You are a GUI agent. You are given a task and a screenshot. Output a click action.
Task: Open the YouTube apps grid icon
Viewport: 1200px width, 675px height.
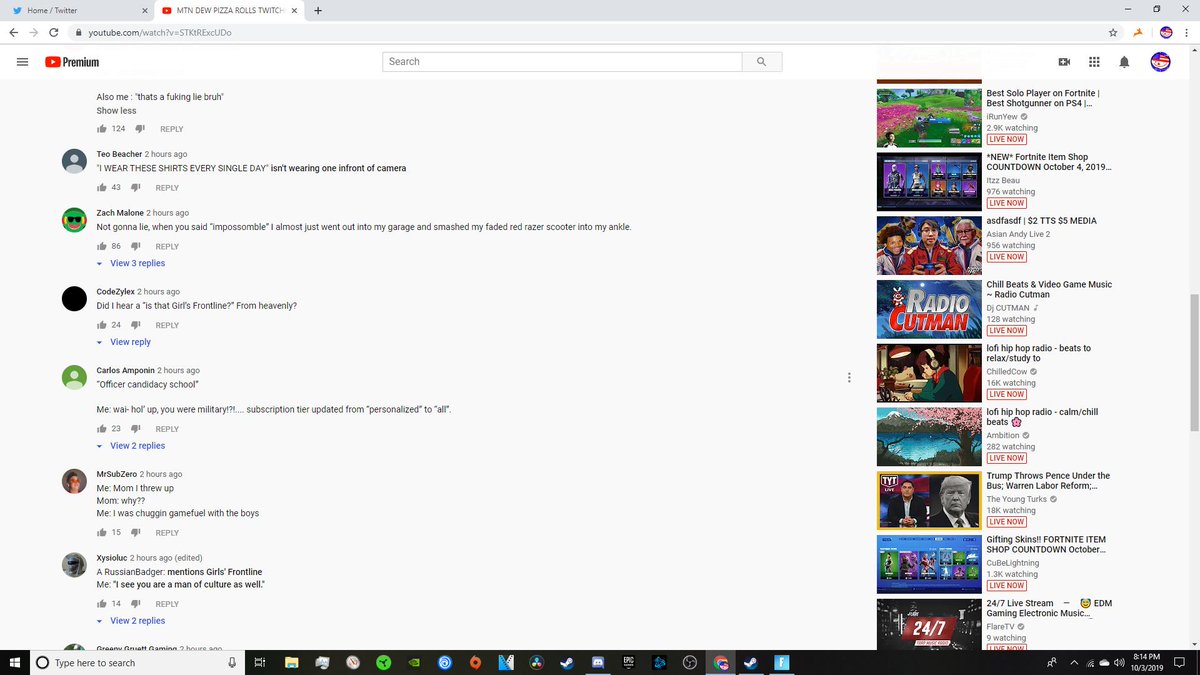tap(1094, 62)
